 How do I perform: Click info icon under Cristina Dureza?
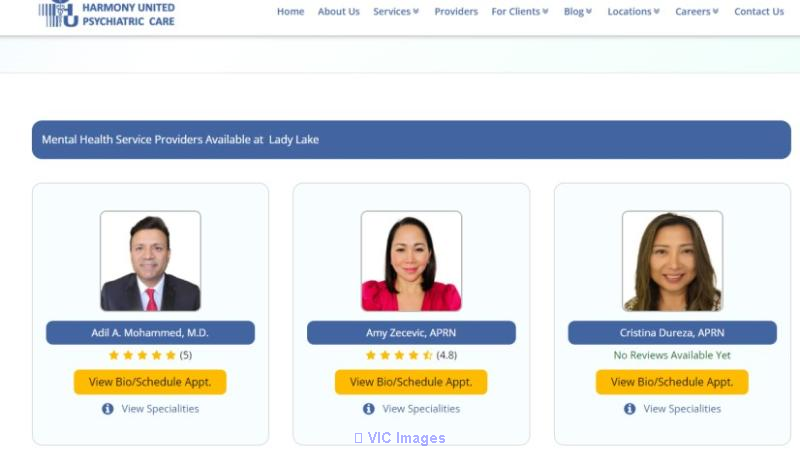(x=630, y=409)
